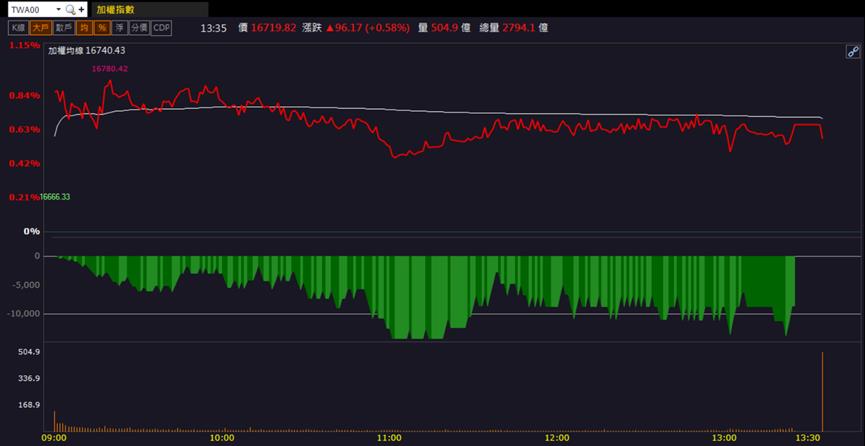
Task: Click the high price label 16780.42
Action: (x=110, y=68)
